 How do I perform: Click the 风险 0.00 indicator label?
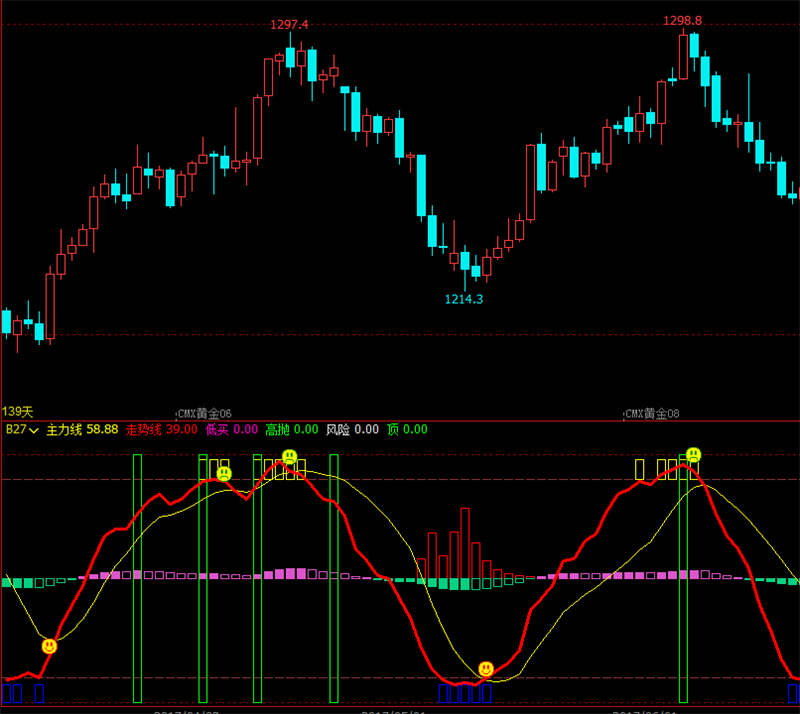click(x=353, y=430)
